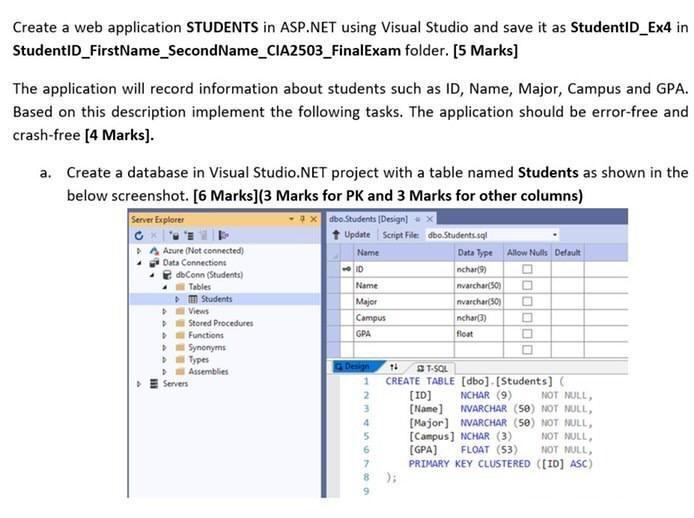694x518 pixels.
Task: Click the Refresh icon in Server Explorer
Action: (139, 236)
